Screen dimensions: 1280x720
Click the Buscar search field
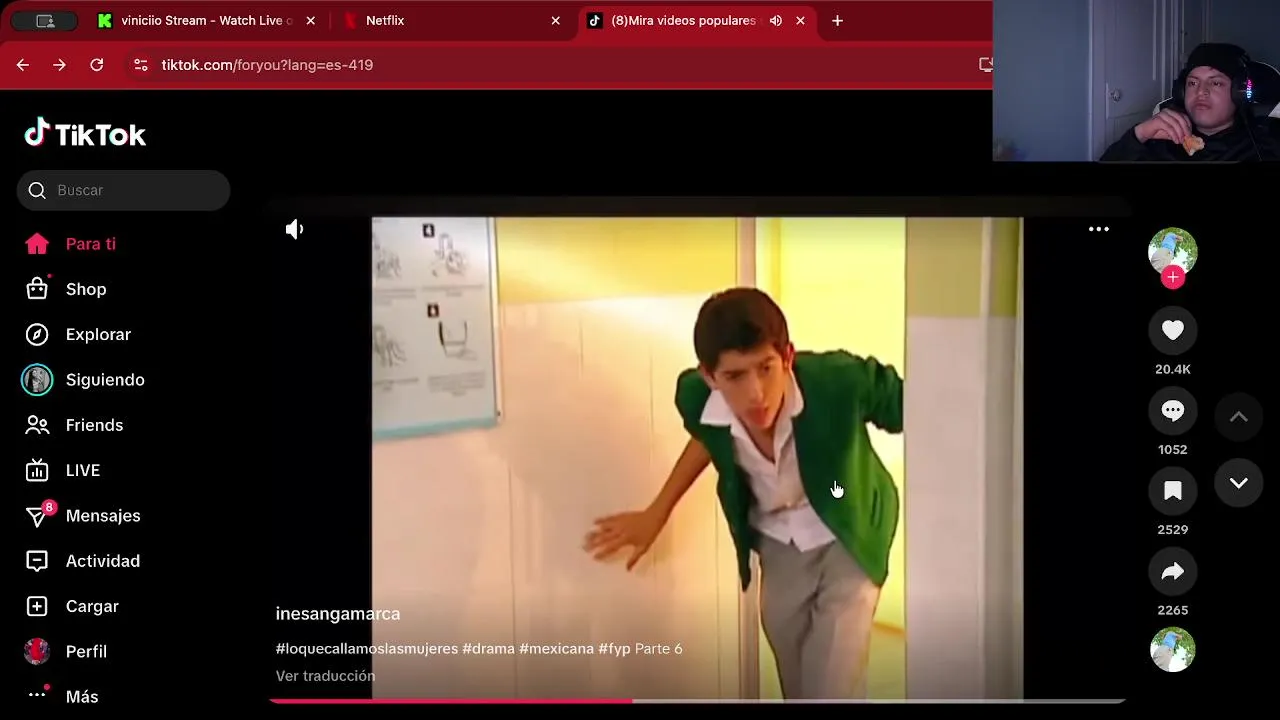click(x=123, y=190)
